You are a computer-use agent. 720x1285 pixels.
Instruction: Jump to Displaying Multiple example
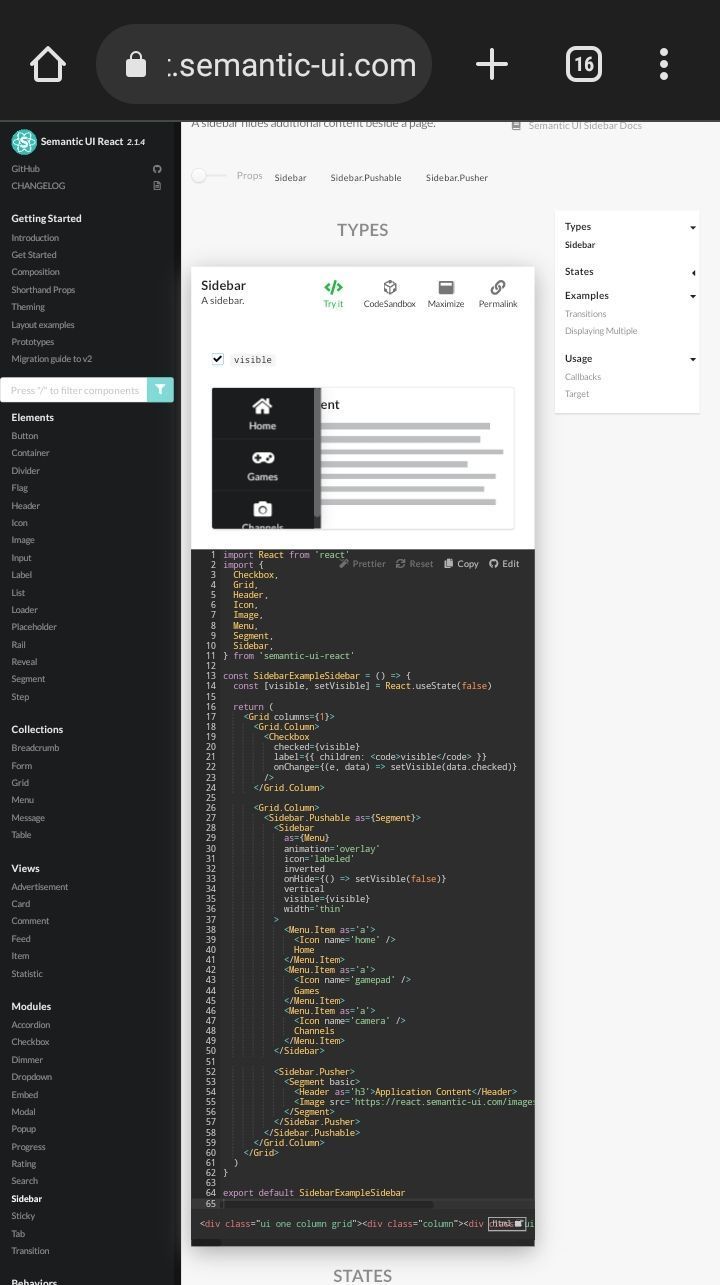coord(601,331)
